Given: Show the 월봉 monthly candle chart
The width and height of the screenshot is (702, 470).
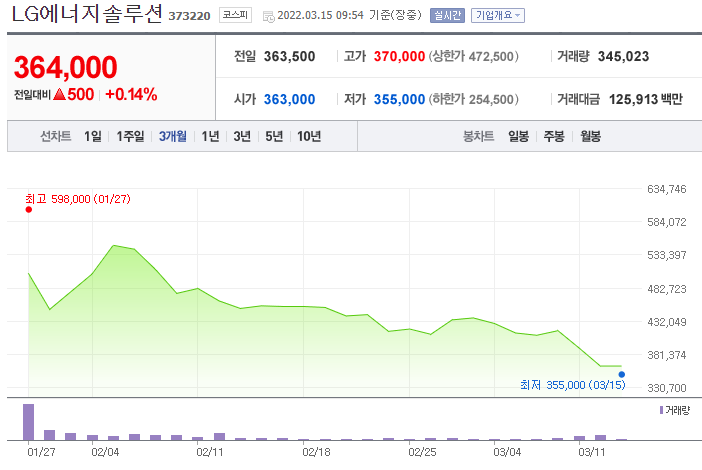Looking at the screenshot, I should [590, 136].
